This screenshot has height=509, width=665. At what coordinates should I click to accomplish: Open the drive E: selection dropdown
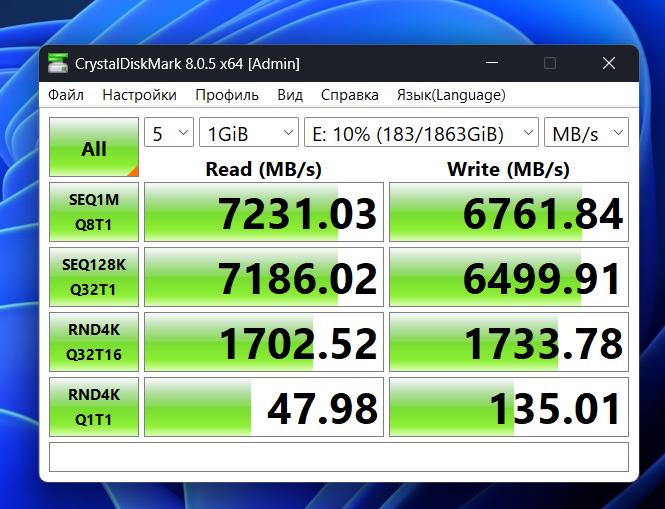(x=421, y=133)
